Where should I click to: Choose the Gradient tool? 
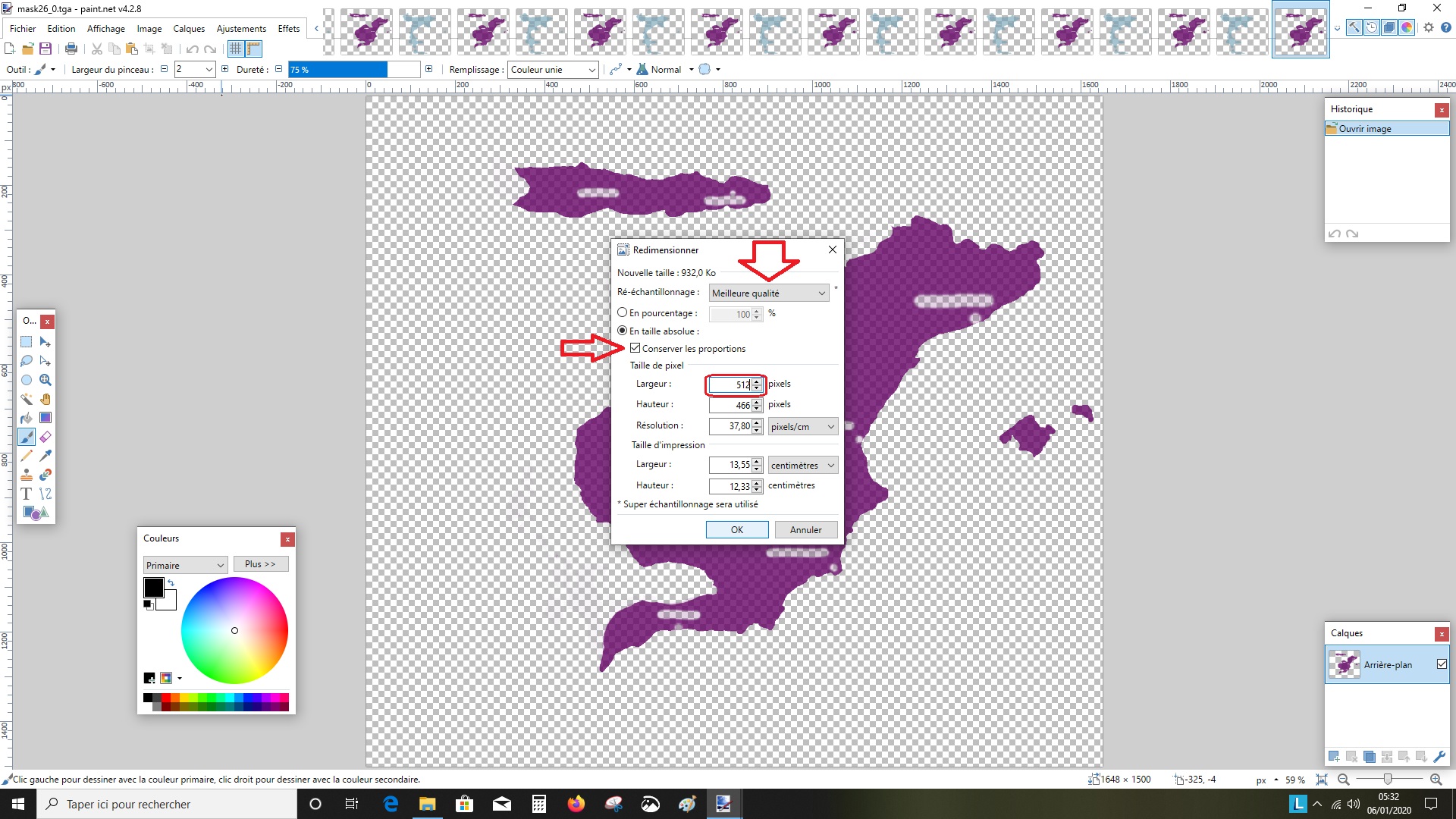45,418
